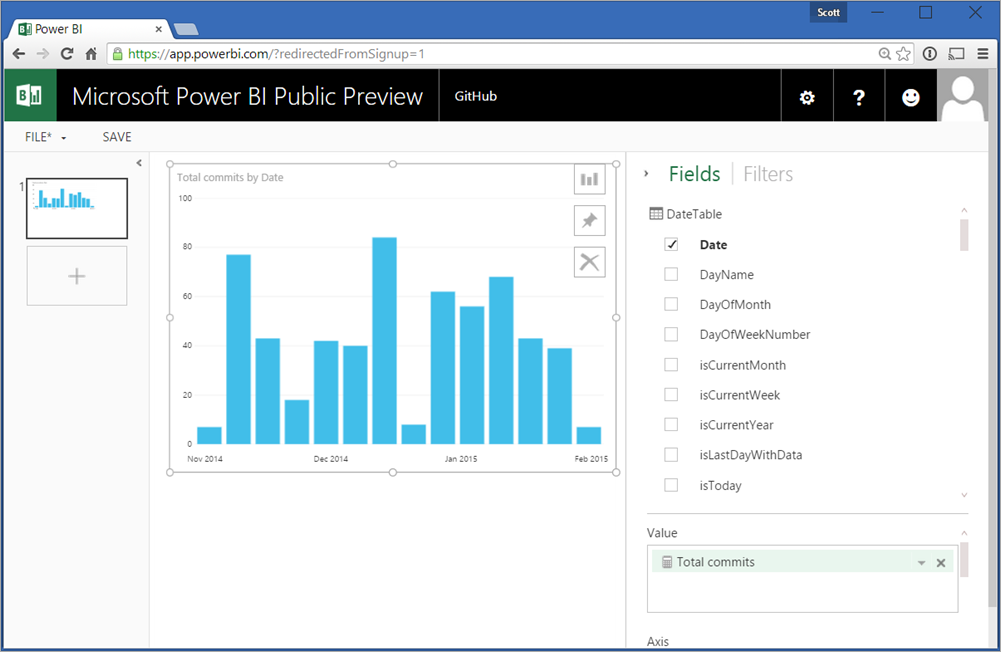The image size is (1001, 652).
Task: Click the SAVE button
Action: point(117,137)
